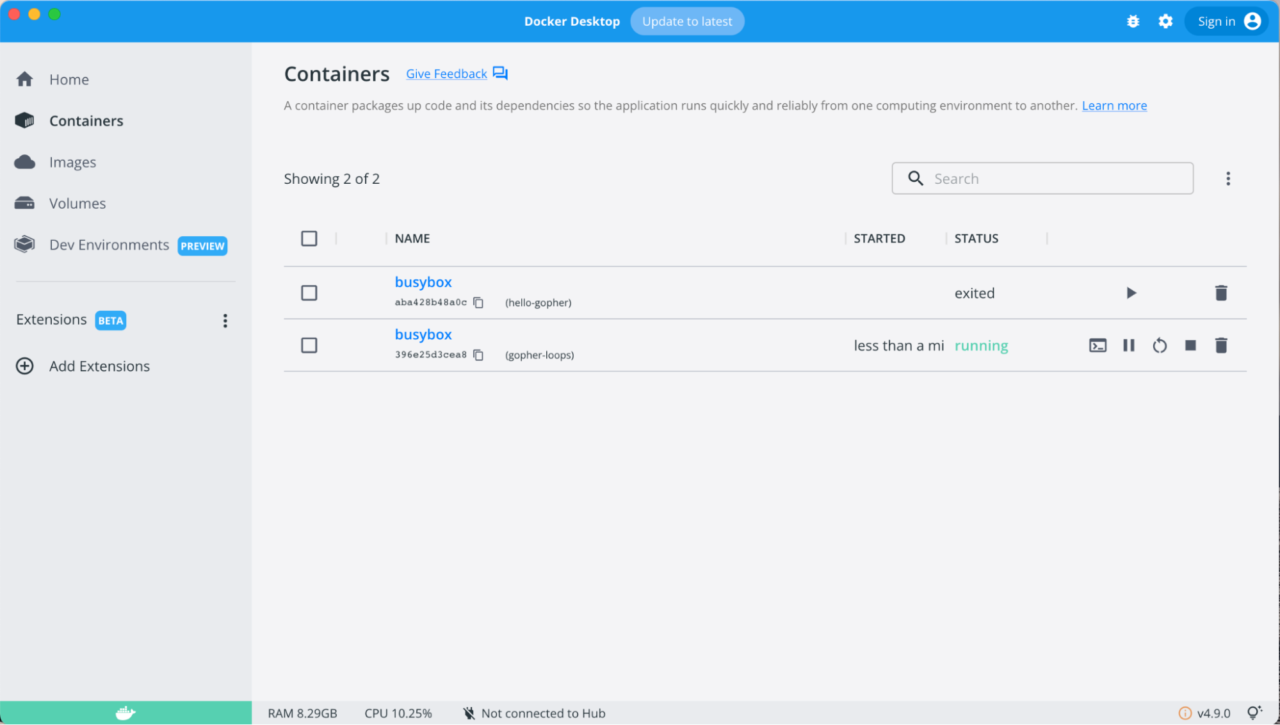Open a CLI terminal in the running busybox container
The image size is (1280, 725).
tap(1098, 344)
